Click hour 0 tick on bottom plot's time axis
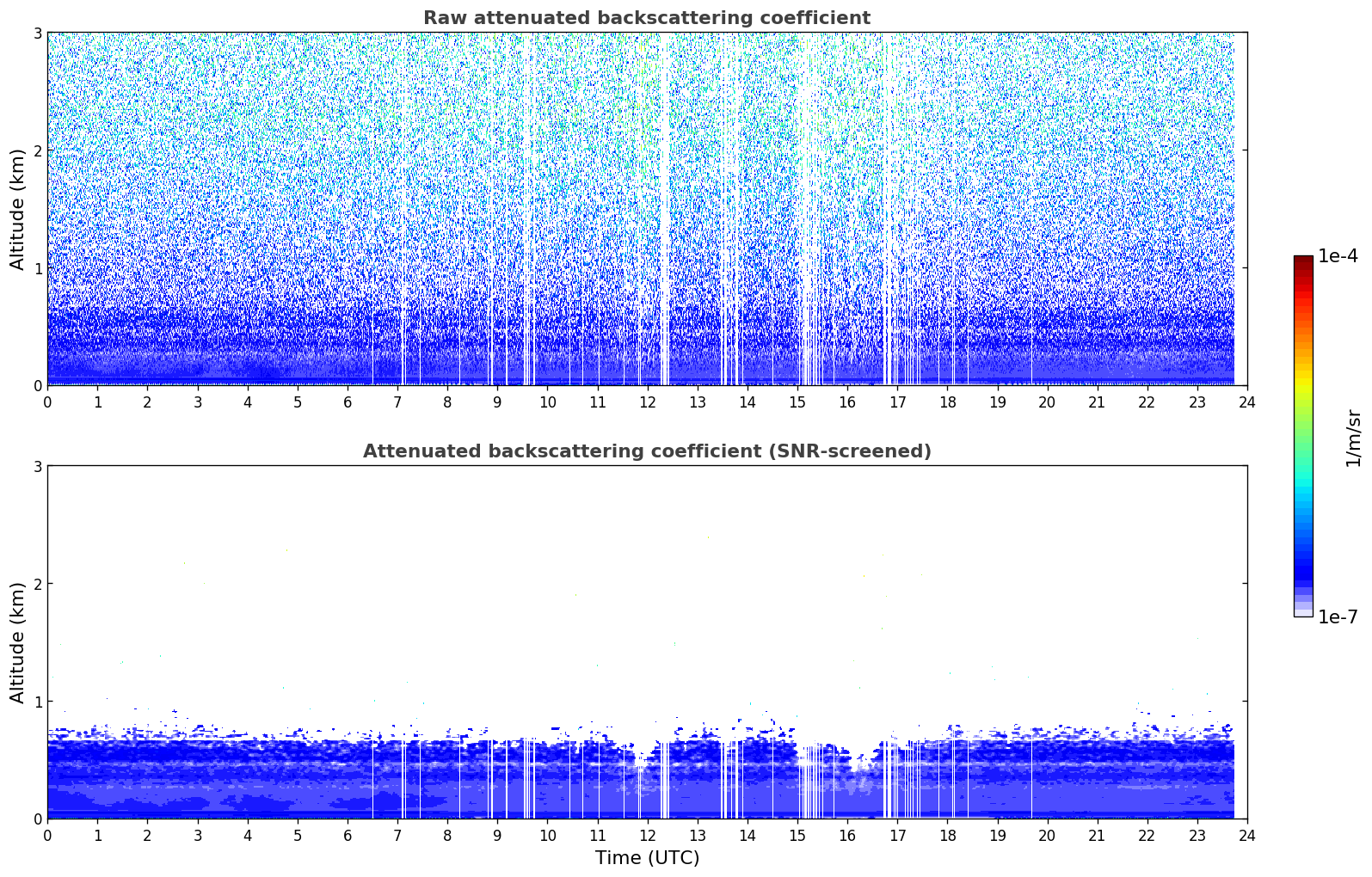The height and width of the screenshot is (877, 1372). 47,836
